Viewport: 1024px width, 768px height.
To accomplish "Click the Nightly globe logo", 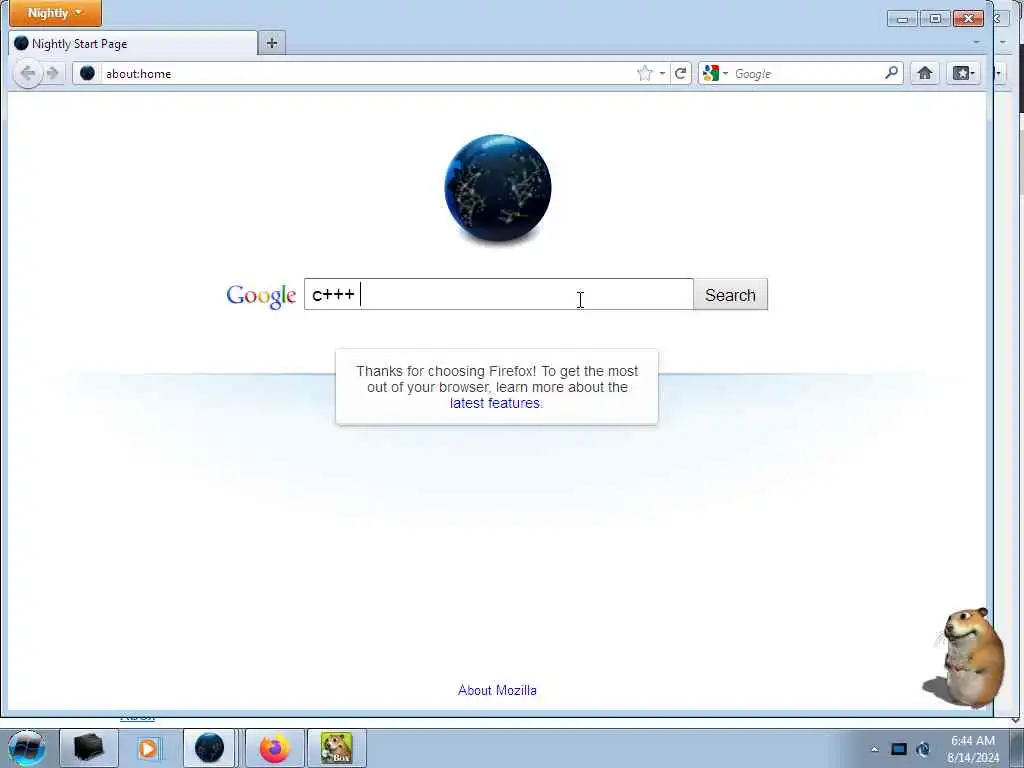I will point(498,188).
